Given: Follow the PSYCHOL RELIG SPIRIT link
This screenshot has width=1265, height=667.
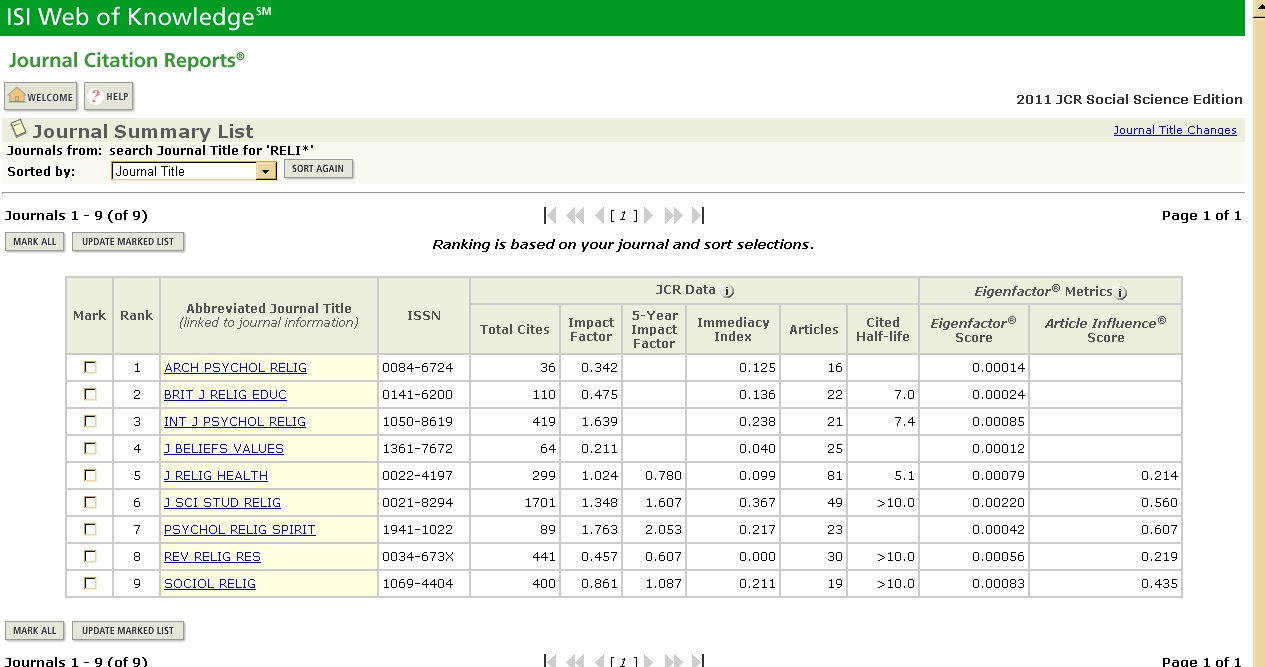Looking at the screenshot, I should 239,530.
